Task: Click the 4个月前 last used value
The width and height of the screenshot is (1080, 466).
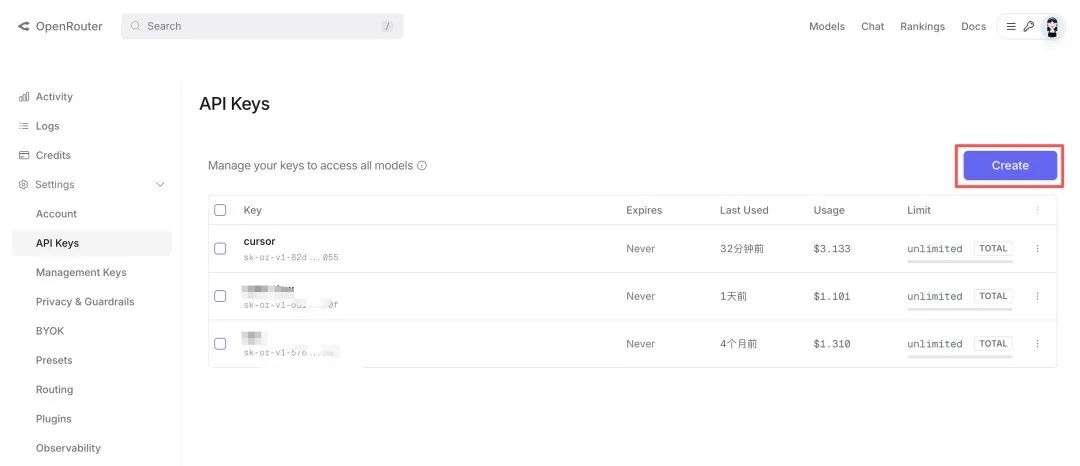Action: click(738, 343)
